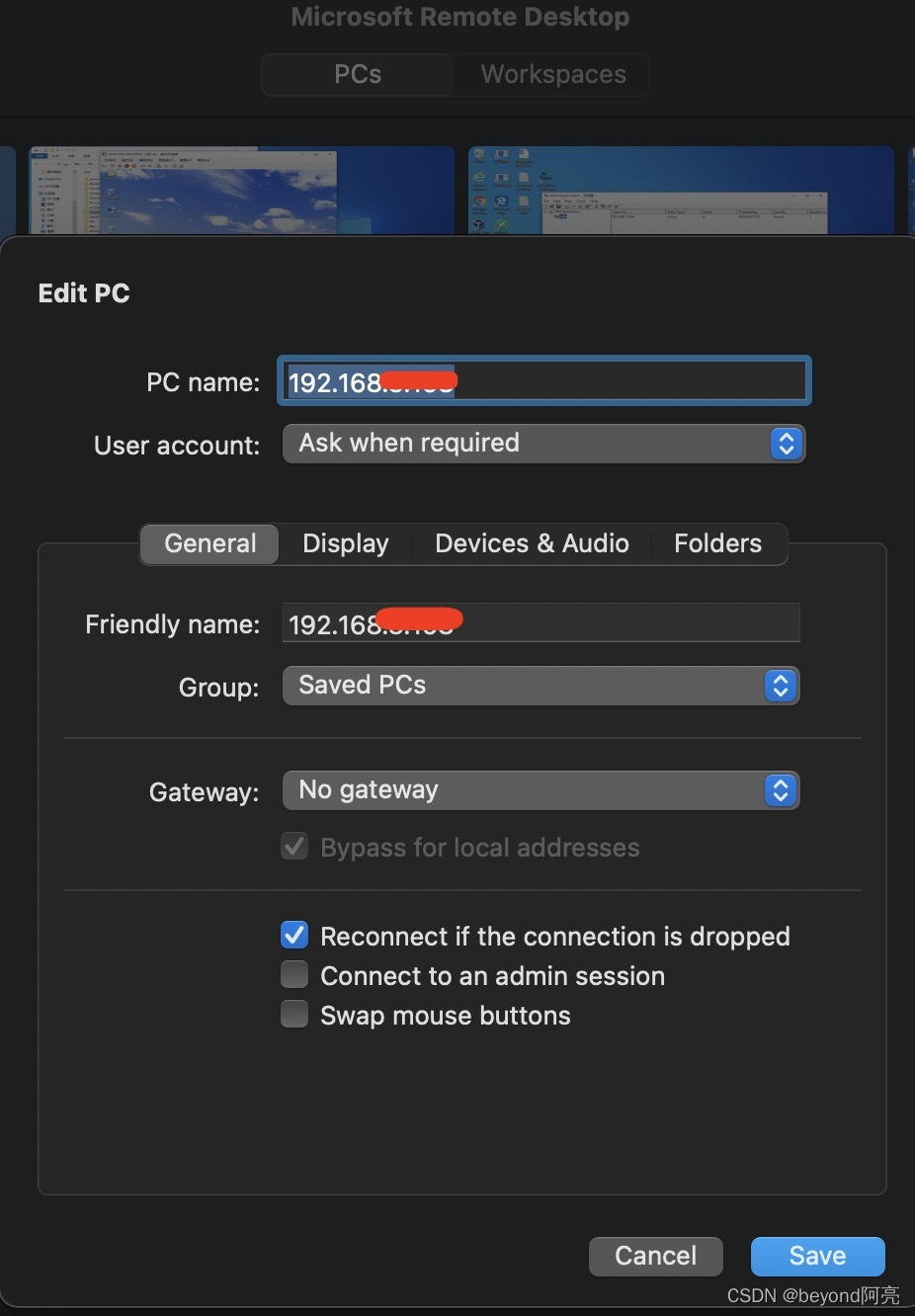The image size is (915, 1316).
Task: Select the Workspaces tab in main window
Action: [553, 75]
